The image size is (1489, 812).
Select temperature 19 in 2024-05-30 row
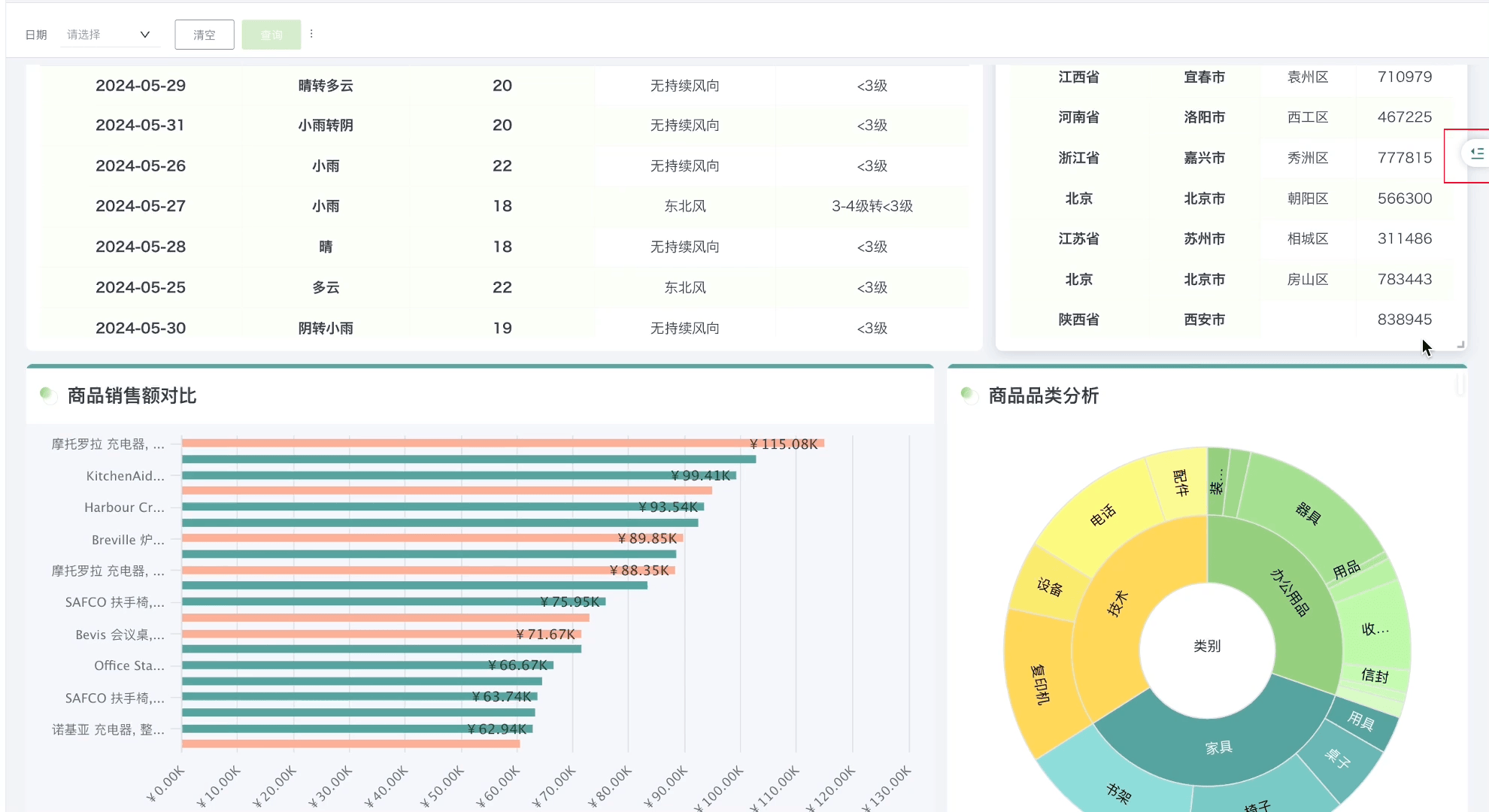click(502, 328)
